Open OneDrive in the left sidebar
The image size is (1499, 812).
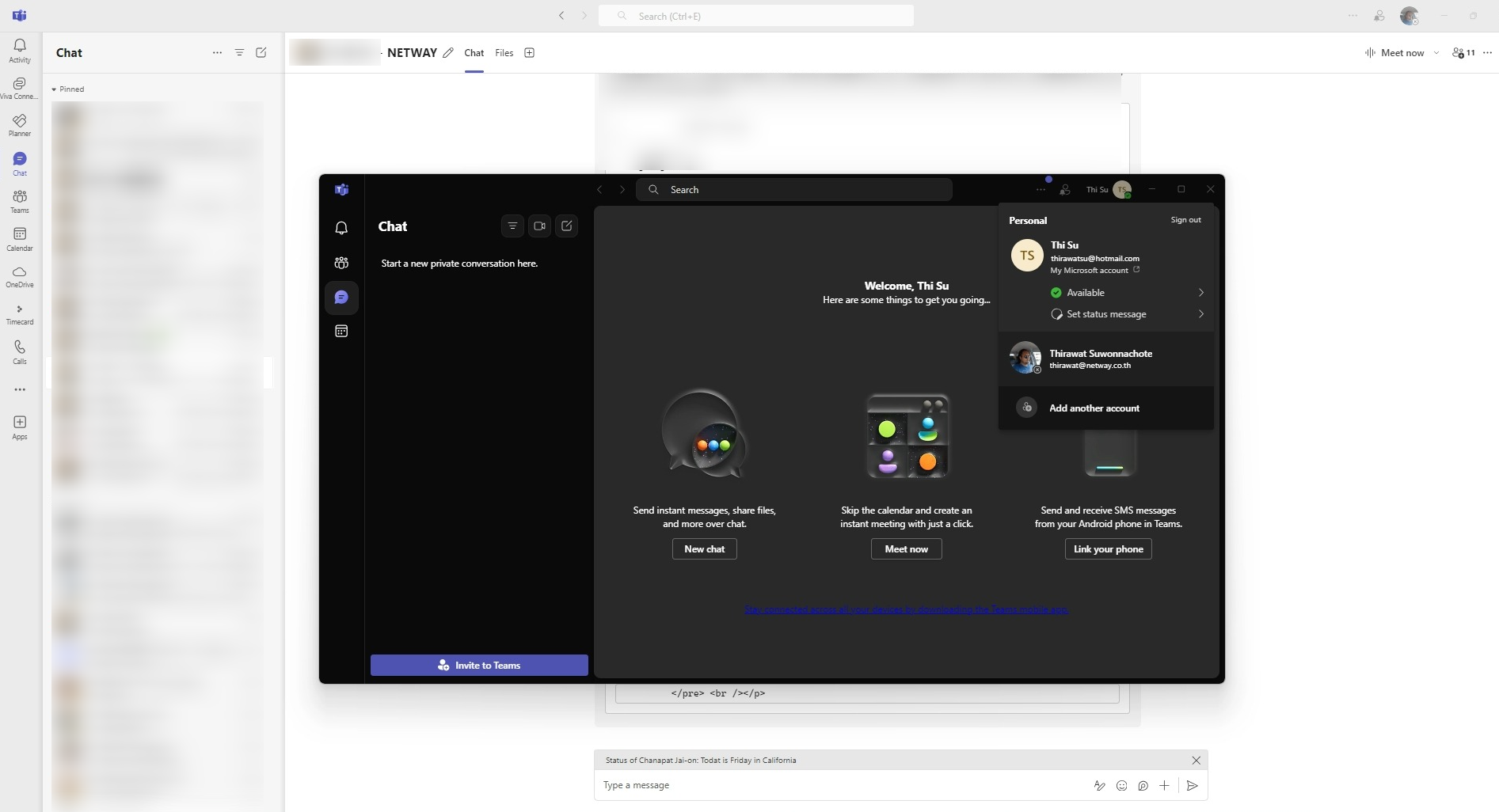(x=20, y=277)
